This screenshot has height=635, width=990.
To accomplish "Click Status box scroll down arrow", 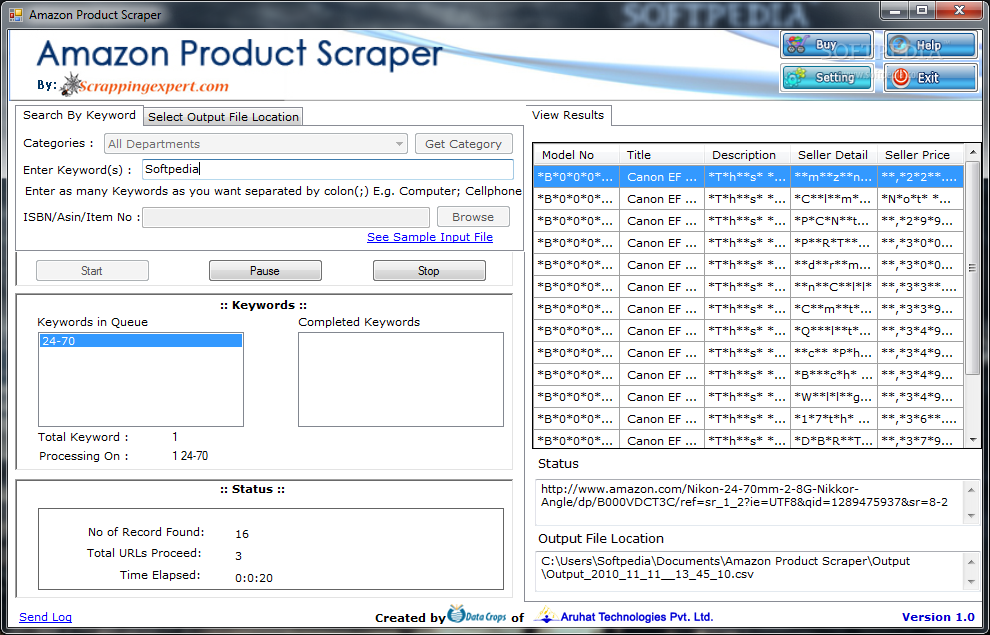I will 971,516.
